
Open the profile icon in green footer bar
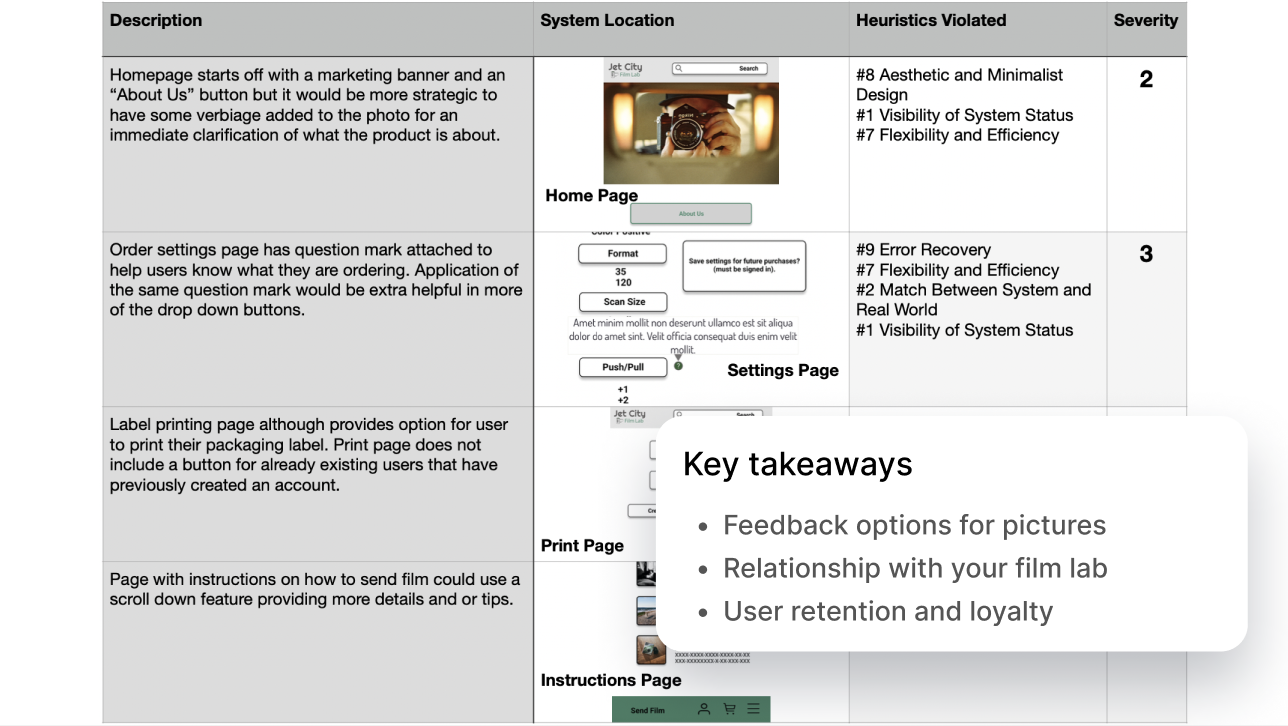click(x=704, y=709)
